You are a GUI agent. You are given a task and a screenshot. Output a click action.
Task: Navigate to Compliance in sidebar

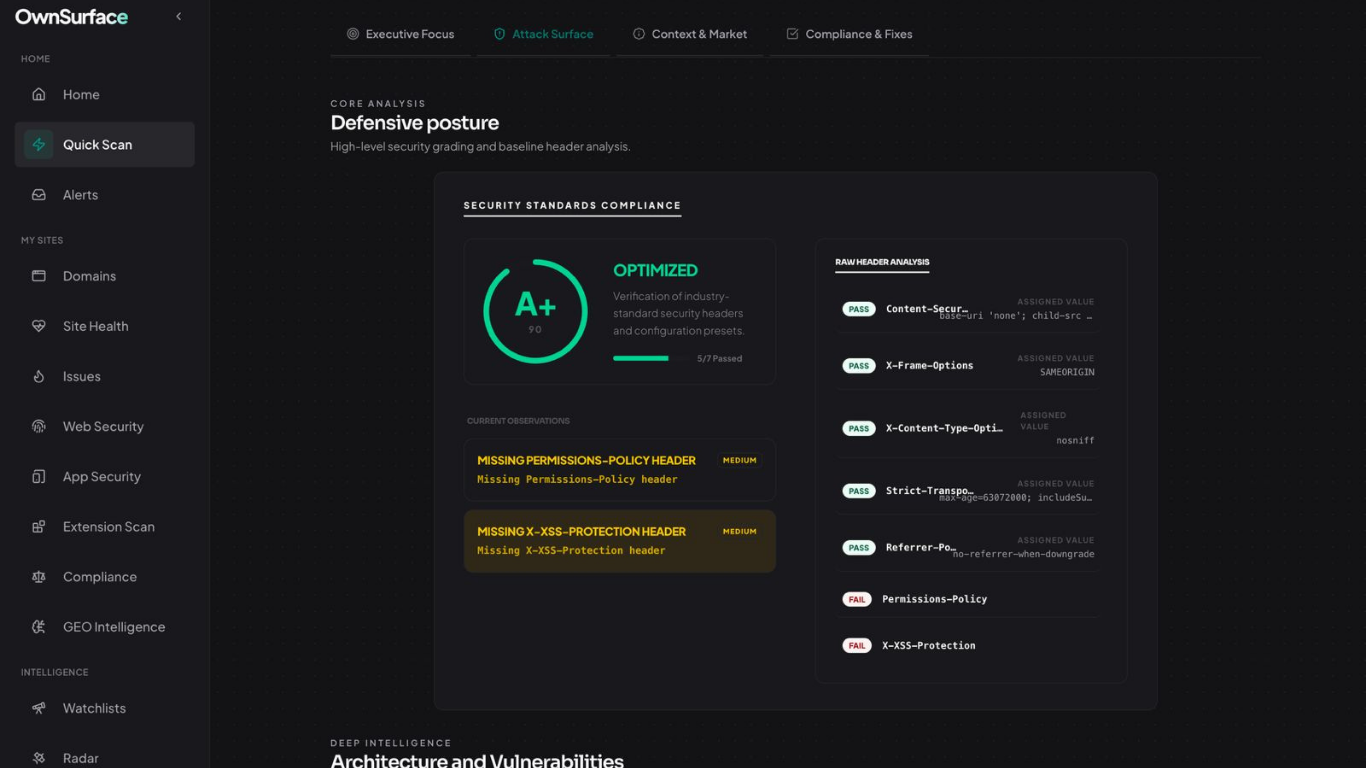[104, 576]
